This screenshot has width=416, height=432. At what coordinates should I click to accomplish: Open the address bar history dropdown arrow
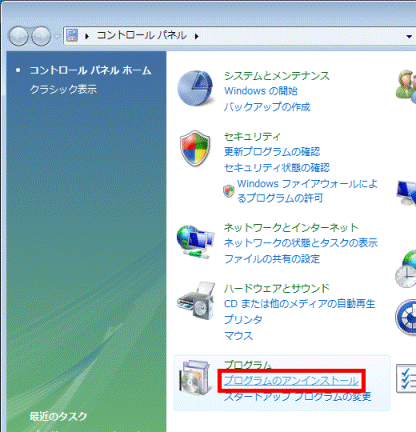click(409, 36)
